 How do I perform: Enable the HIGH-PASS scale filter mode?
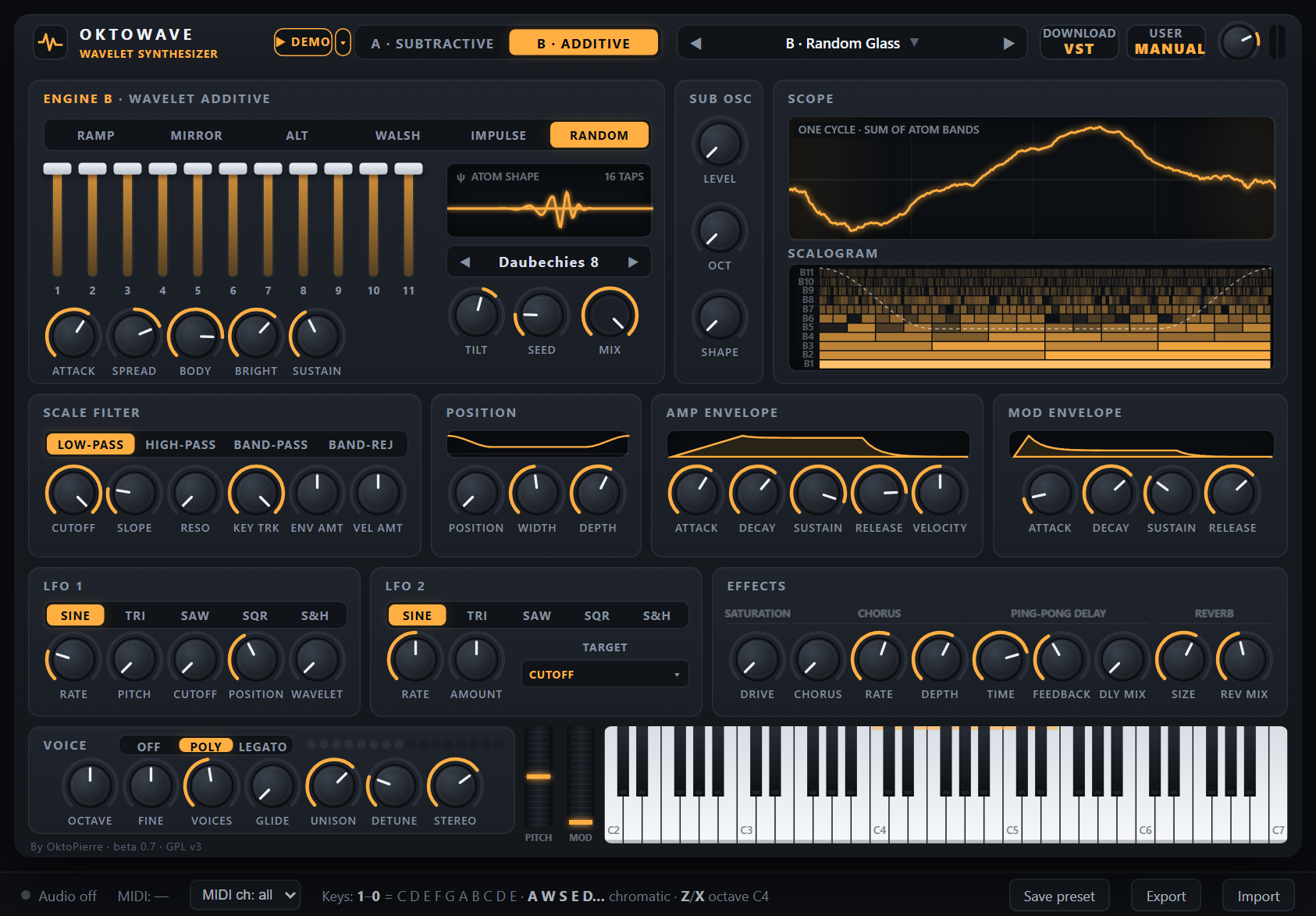coord(180,444)
